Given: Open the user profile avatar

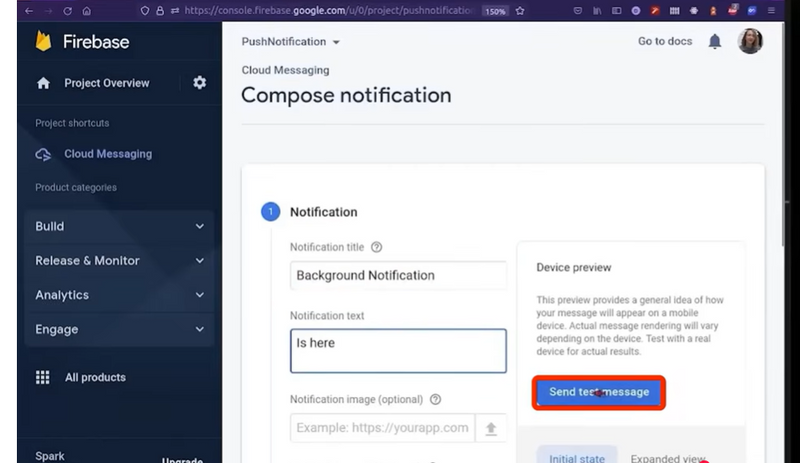Looking at the screenshot, I should [749, 42].
